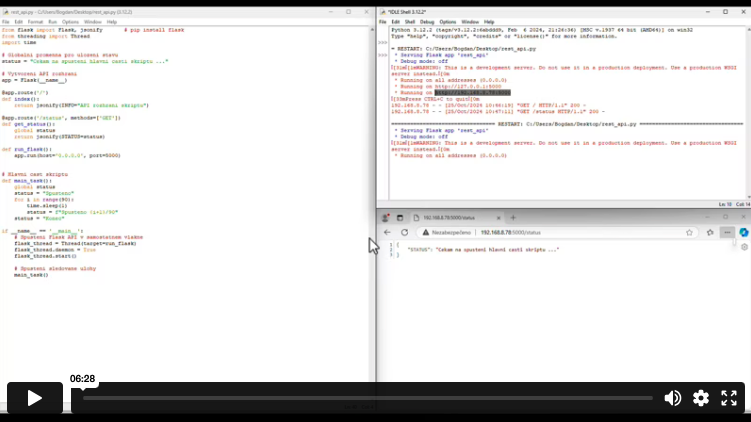This screenshot has height=422, width=751.
Task: Reload the browser page
Action: [405, 232]
